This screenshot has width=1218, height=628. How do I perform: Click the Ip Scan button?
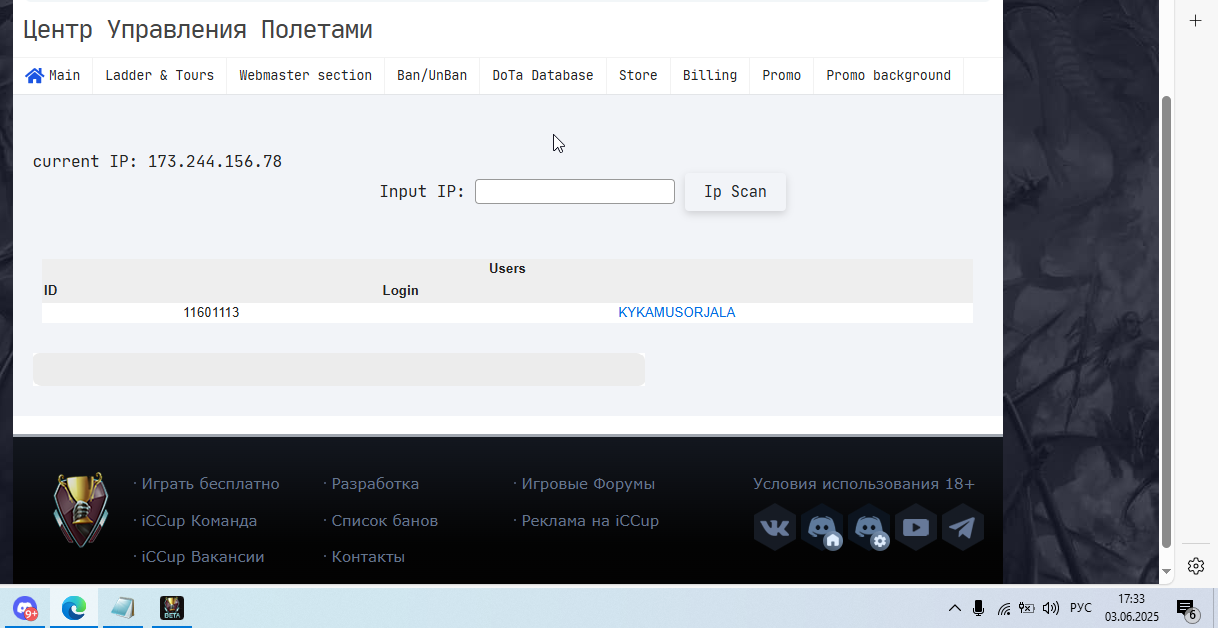(x=735, y=192)
